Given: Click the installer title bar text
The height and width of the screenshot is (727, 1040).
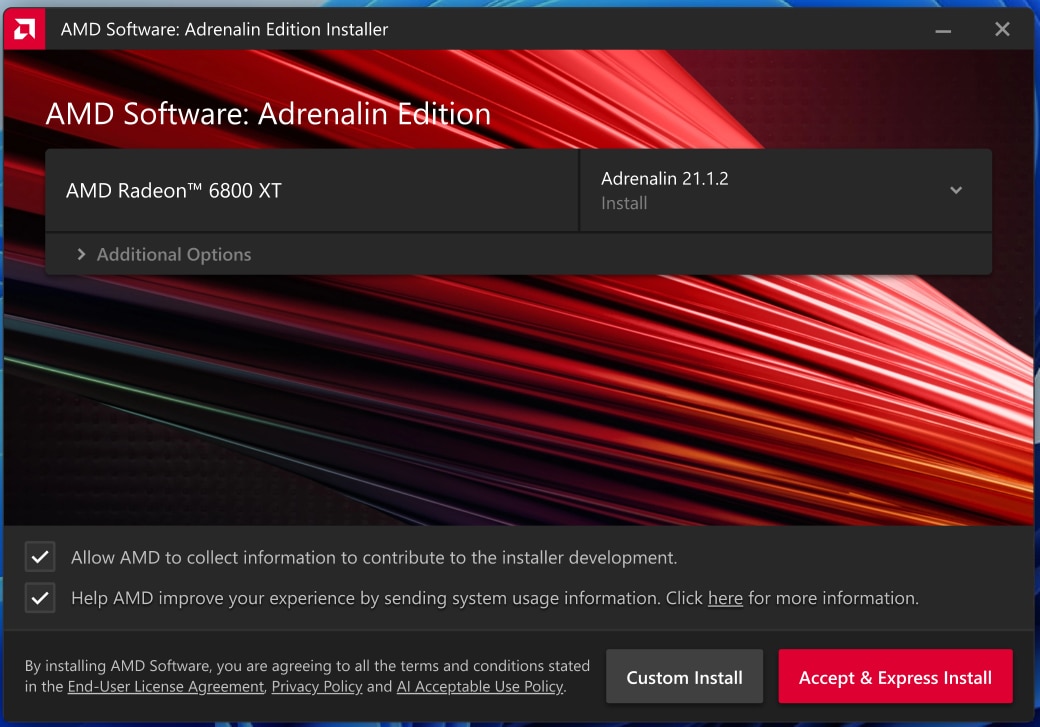Looking at the screenshot, I should pyautogui.click(x=224, y=30).
